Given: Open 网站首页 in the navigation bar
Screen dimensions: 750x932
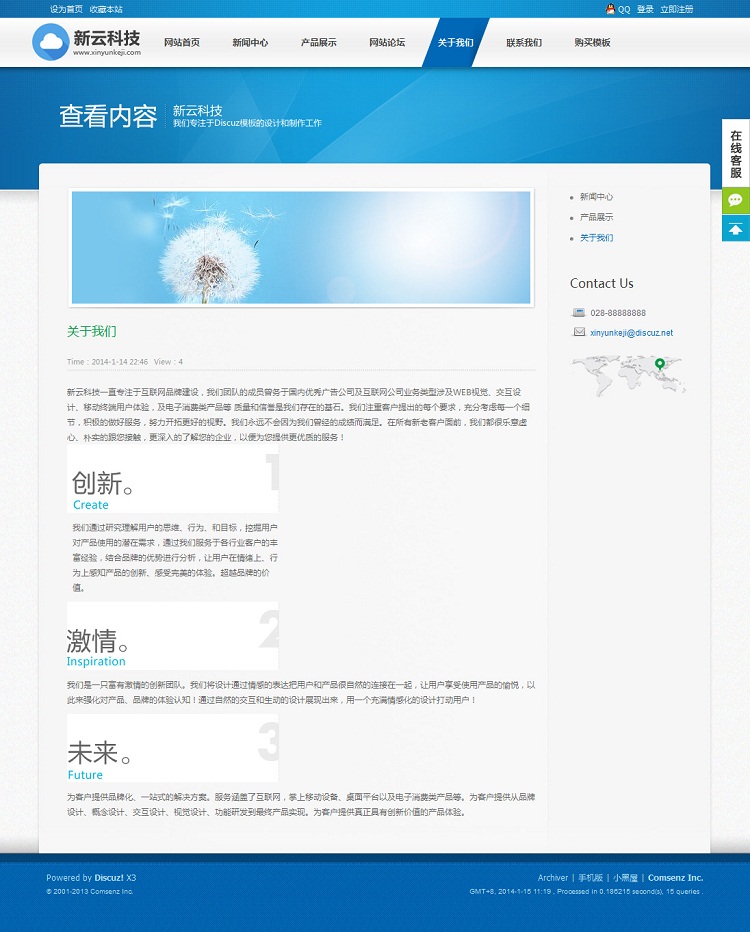Looking at the screenshot, I should [x=181, y=43].
